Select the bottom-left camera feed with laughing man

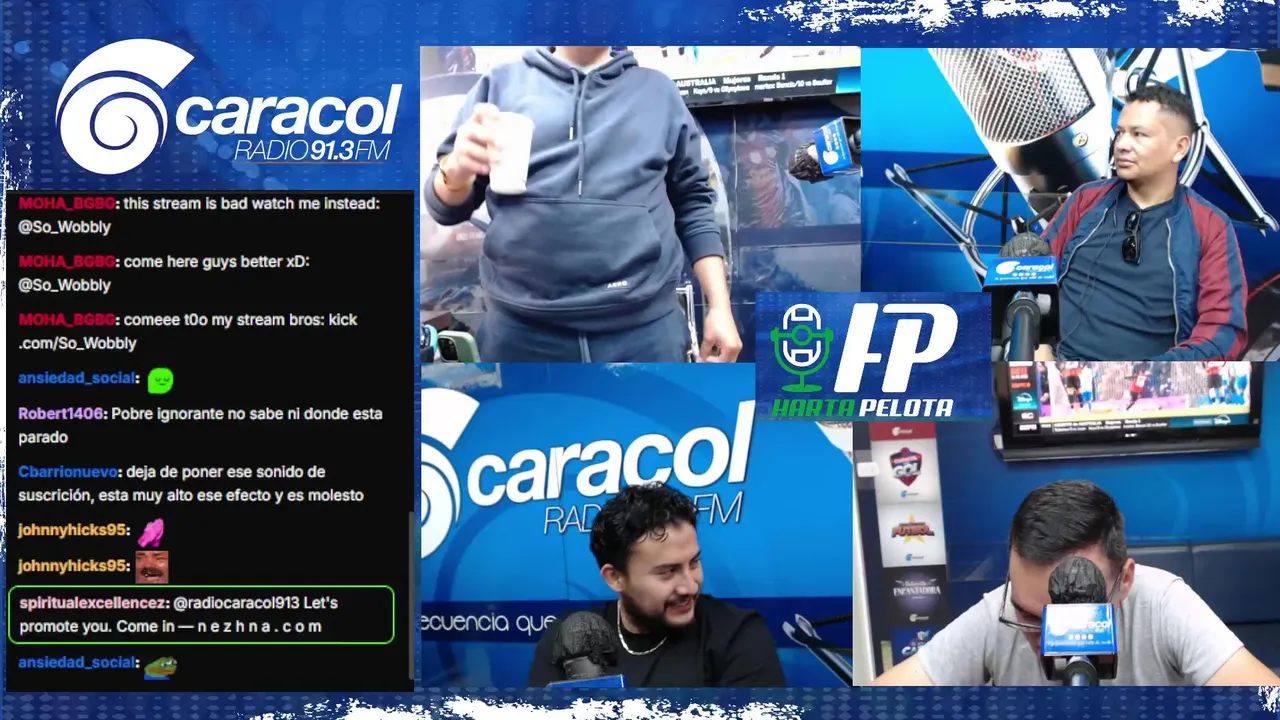pos(637,524)
